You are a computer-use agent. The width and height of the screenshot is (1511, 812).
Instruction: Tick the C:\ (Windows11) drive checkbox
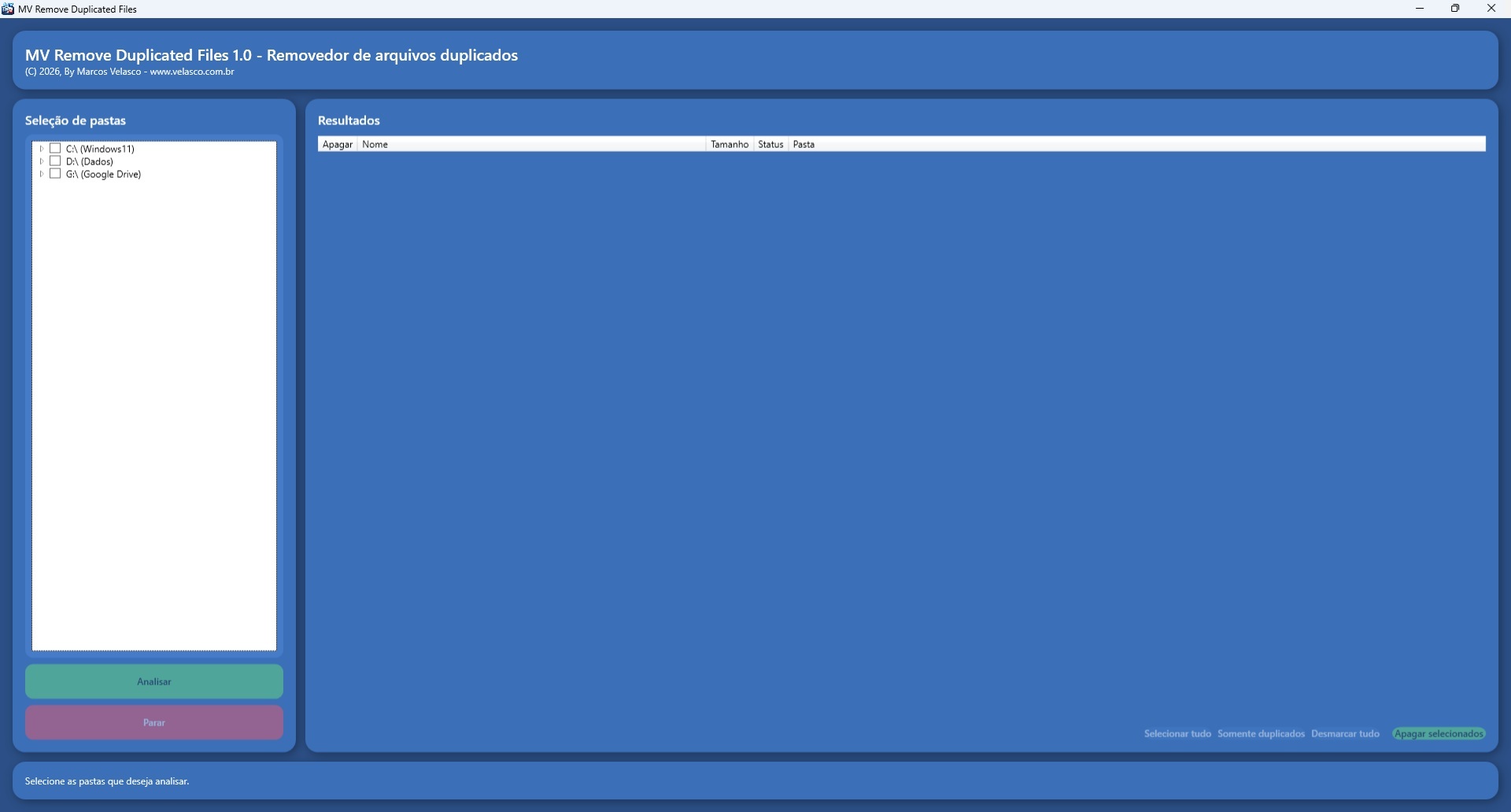click(x=56, y=149)
